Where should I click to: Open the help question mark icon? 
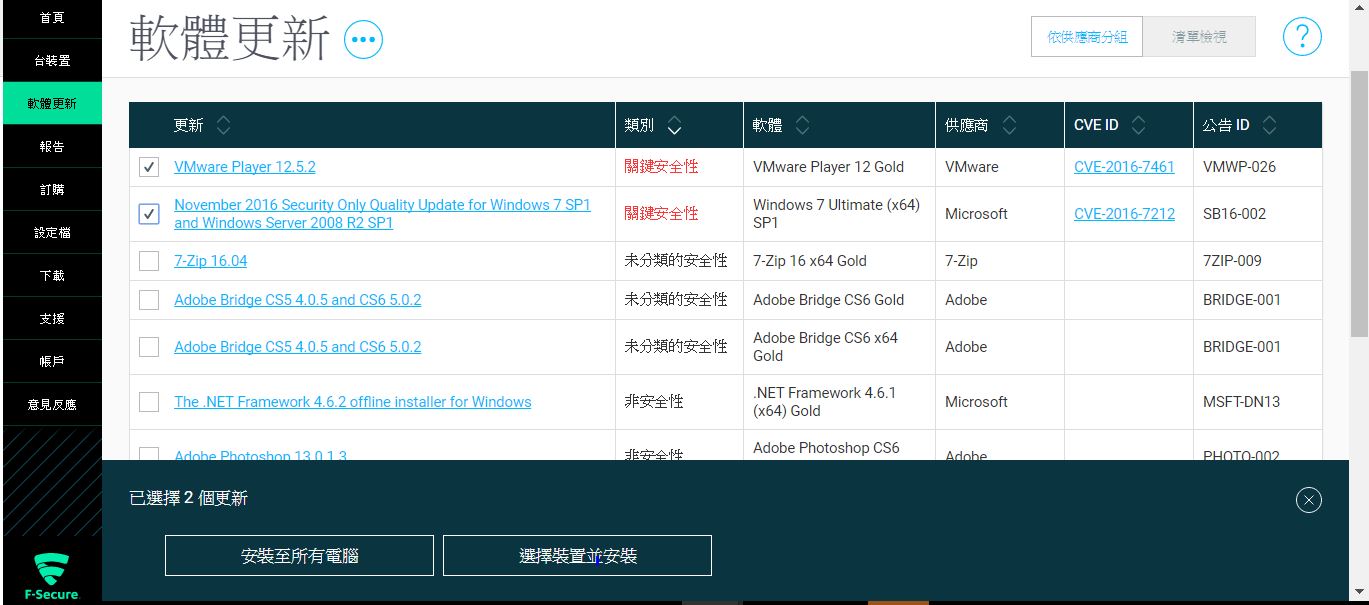point(1302,37)
